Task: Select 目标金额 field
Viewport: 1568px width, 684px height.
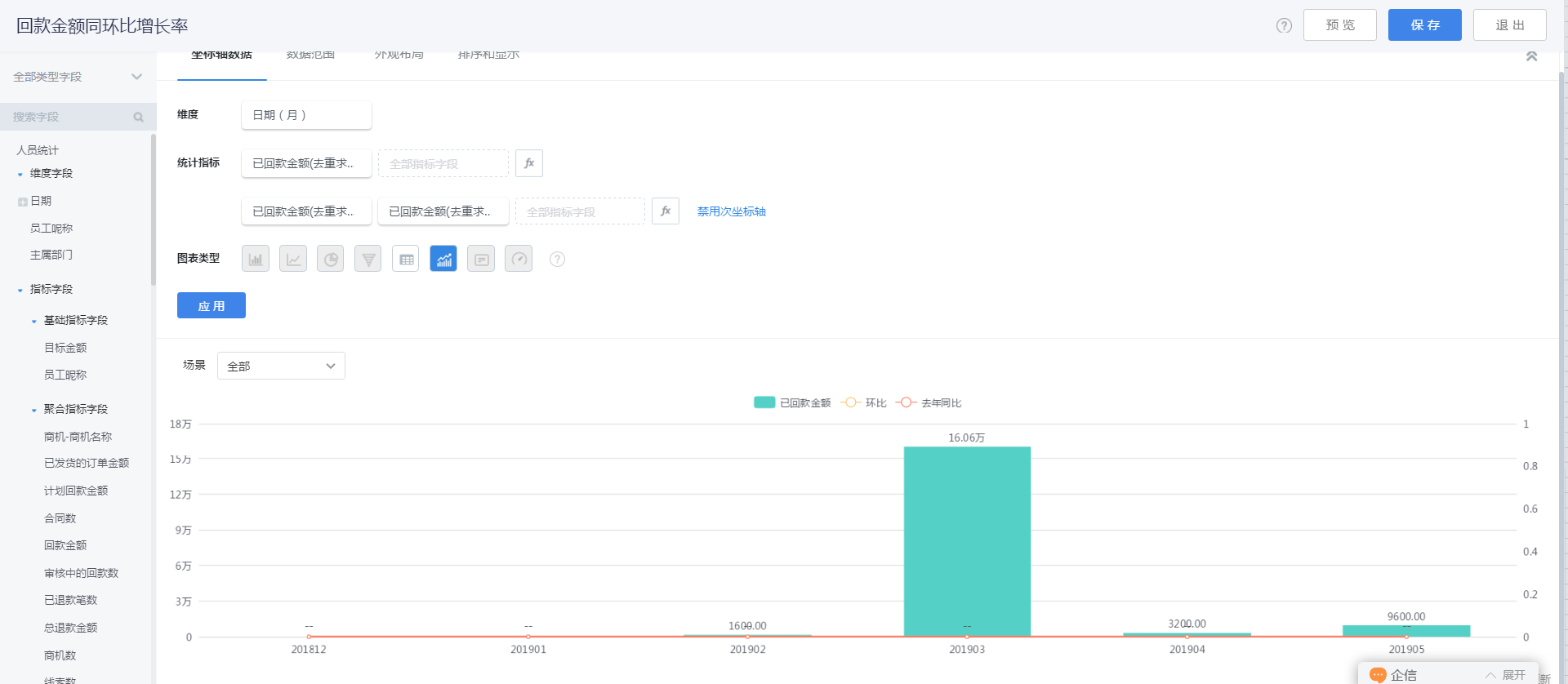Action: 65,348
